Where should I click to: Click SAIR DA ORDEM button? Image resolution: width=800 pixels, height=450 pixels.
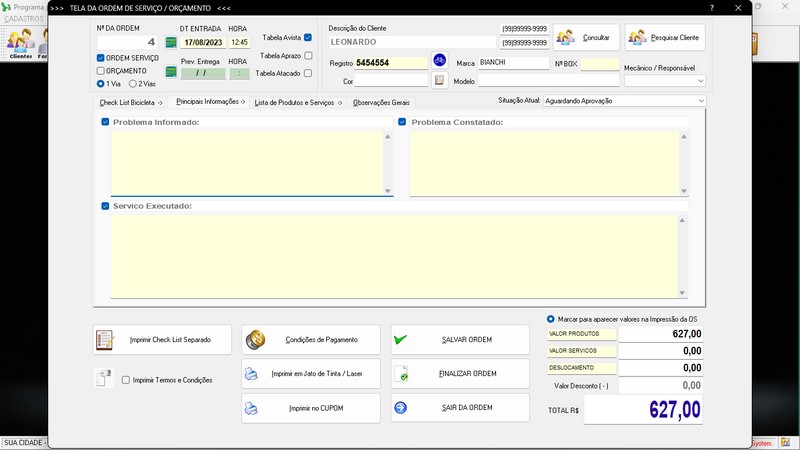460,408
